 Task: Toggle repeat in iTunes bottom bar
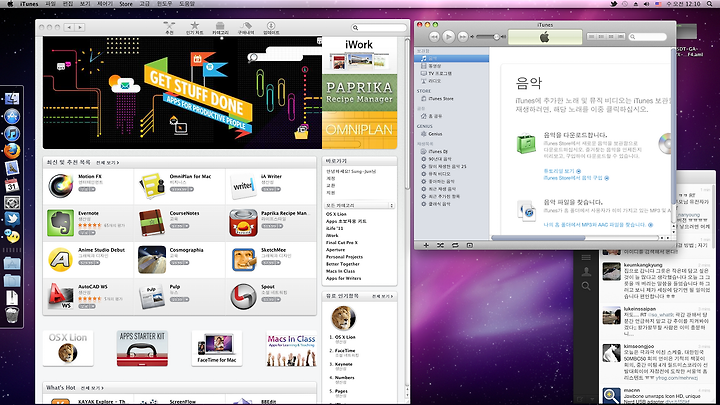(455, 245)
